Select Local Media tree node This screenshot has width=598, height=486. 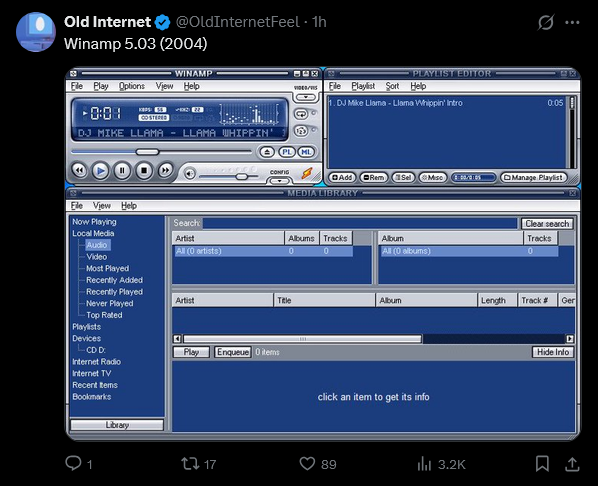click(x=93, y=233)
